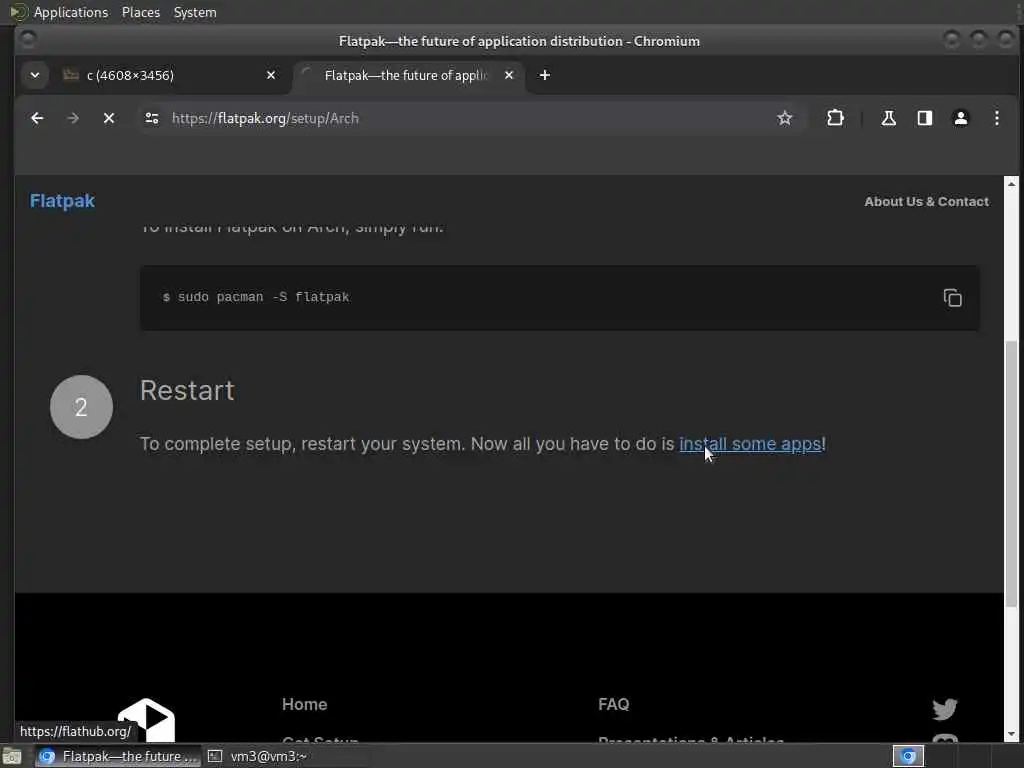Click the page vertical scrollbar thumb
The image size is (1024, 768).
coord(1011,473)
